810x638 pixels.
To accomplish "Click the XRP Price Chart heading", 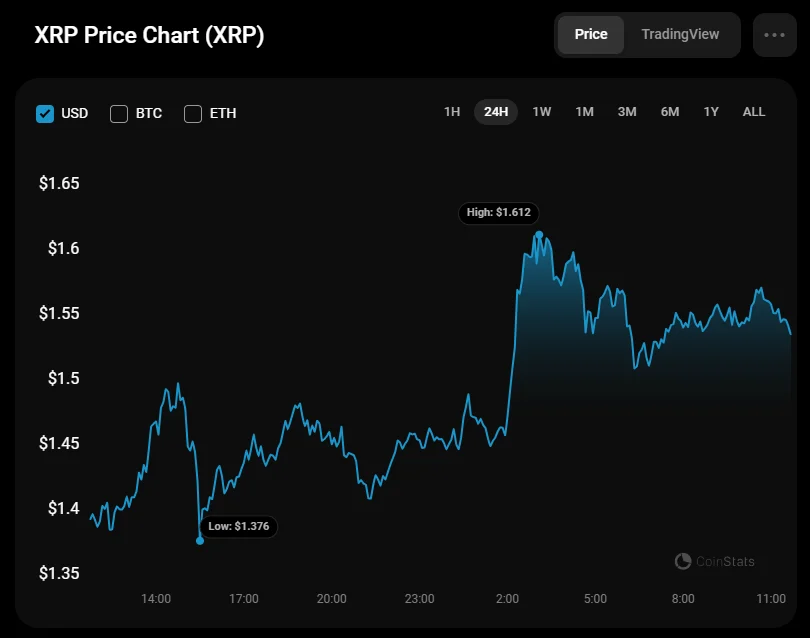I will pos(149,35).
